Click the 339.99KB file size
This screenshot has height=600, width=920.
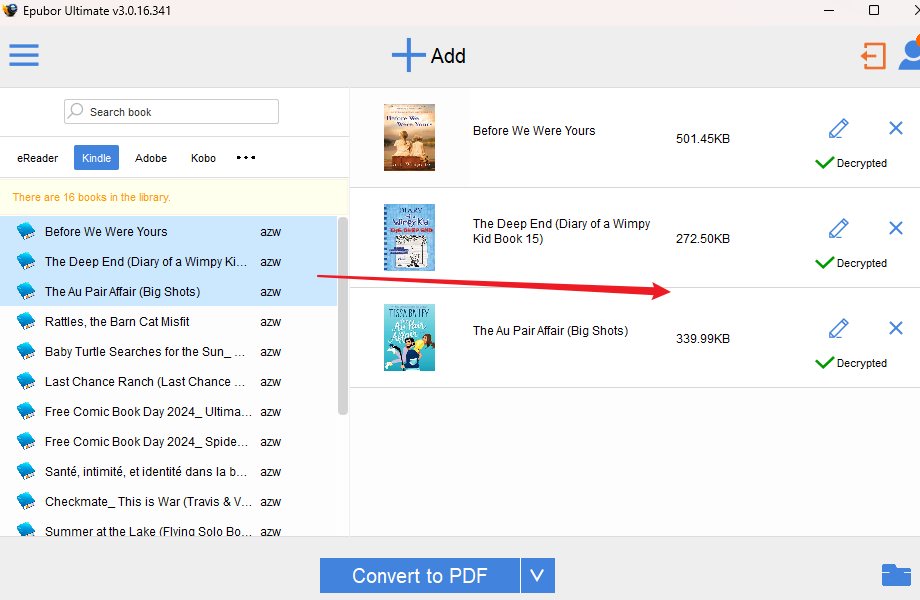pos(702,338)
